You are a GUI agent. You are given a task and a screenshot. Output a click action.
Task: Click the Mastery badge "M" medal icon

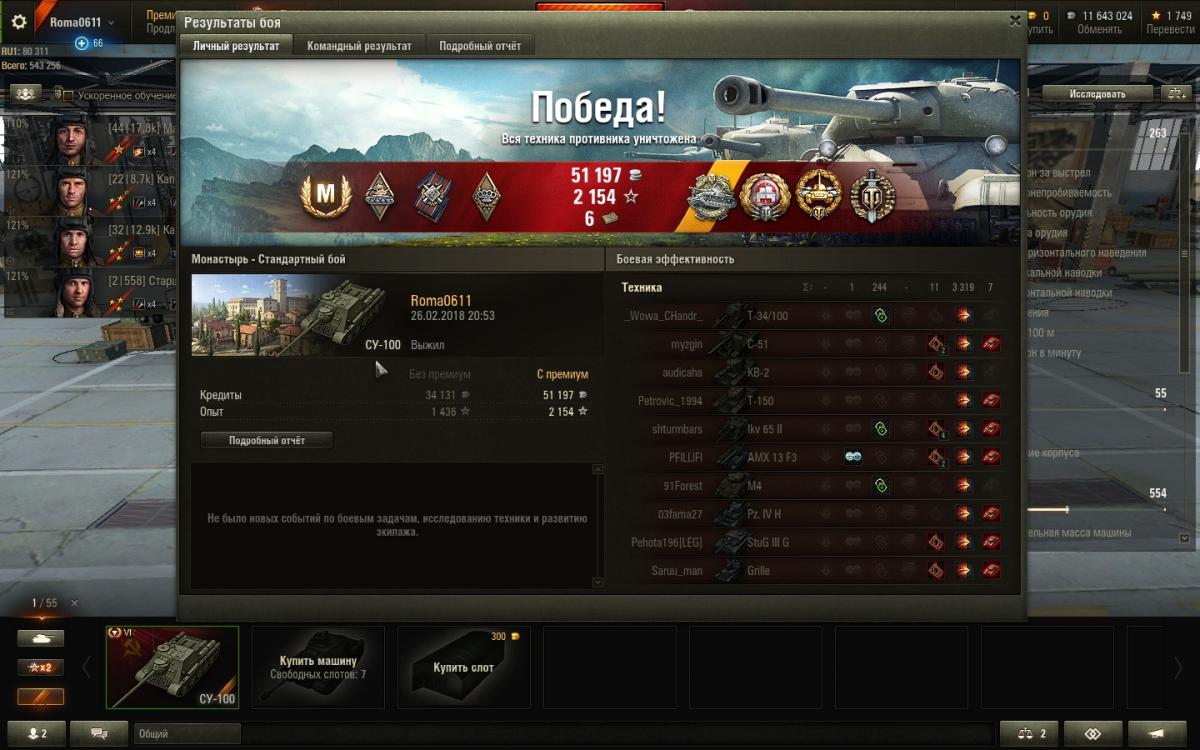tap(326, 196)
